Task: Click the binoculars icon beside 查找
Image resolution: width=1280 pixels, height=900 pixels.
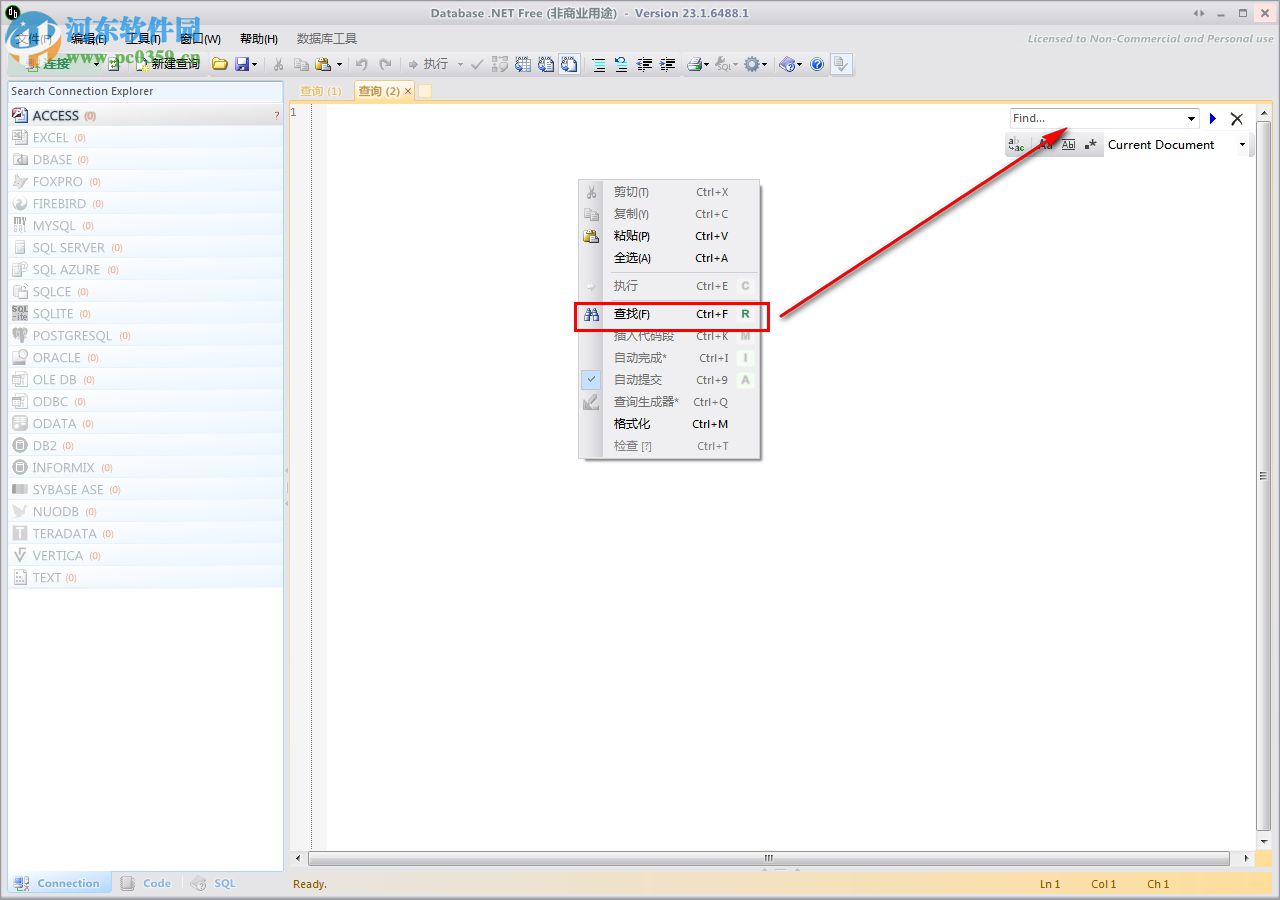Action: click(x=591, y=314)
